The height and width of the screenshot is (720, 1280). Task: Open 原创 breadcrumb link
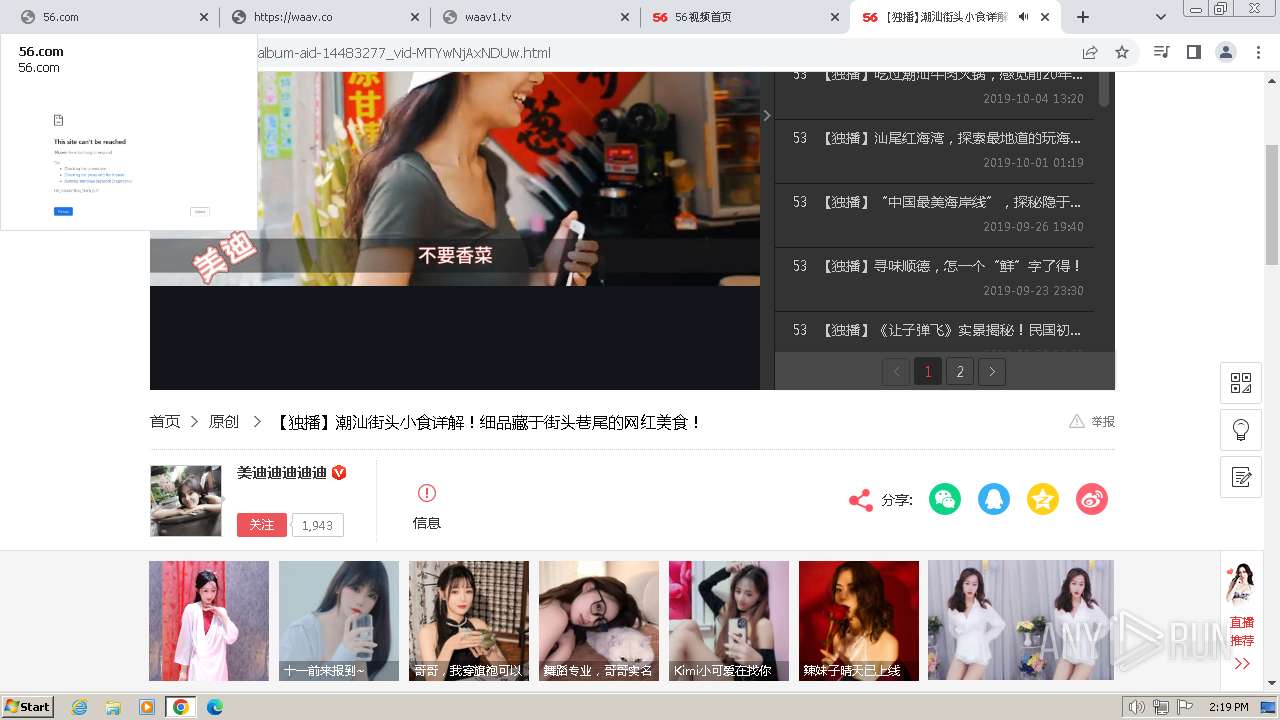point(224,422)
